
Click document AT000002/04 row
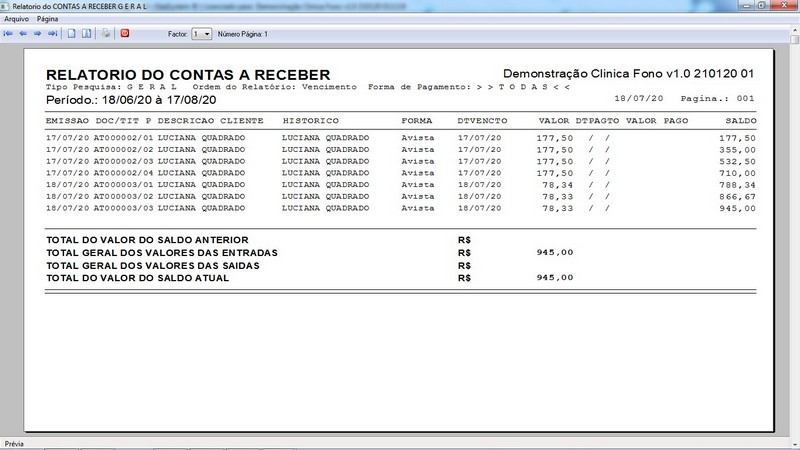(x=401, y=173)
